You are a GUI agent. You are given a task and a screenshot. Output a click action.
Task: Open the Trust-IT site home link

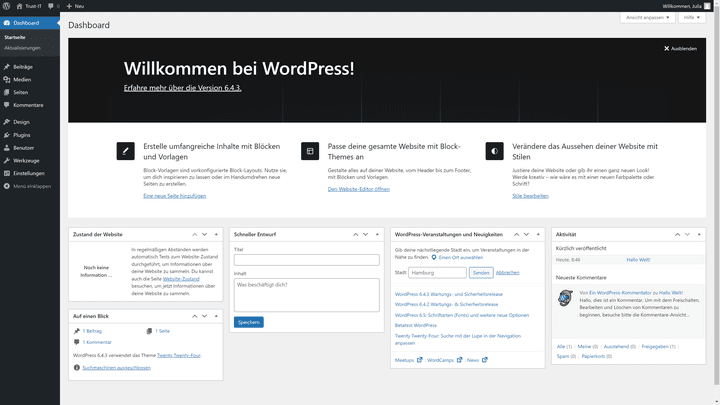click(29, 6)
